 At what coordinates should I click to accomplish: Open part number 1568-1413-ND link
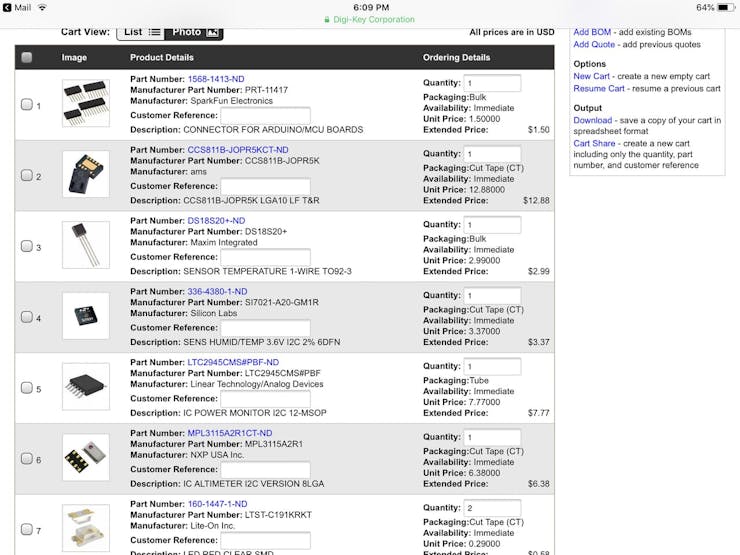216,79
